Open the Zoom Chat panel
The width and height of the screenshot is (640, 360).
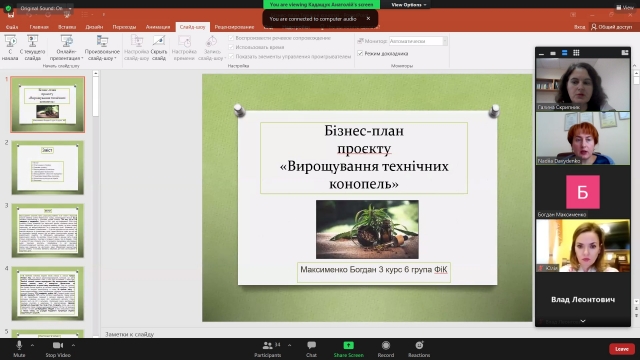coord(311,349)
